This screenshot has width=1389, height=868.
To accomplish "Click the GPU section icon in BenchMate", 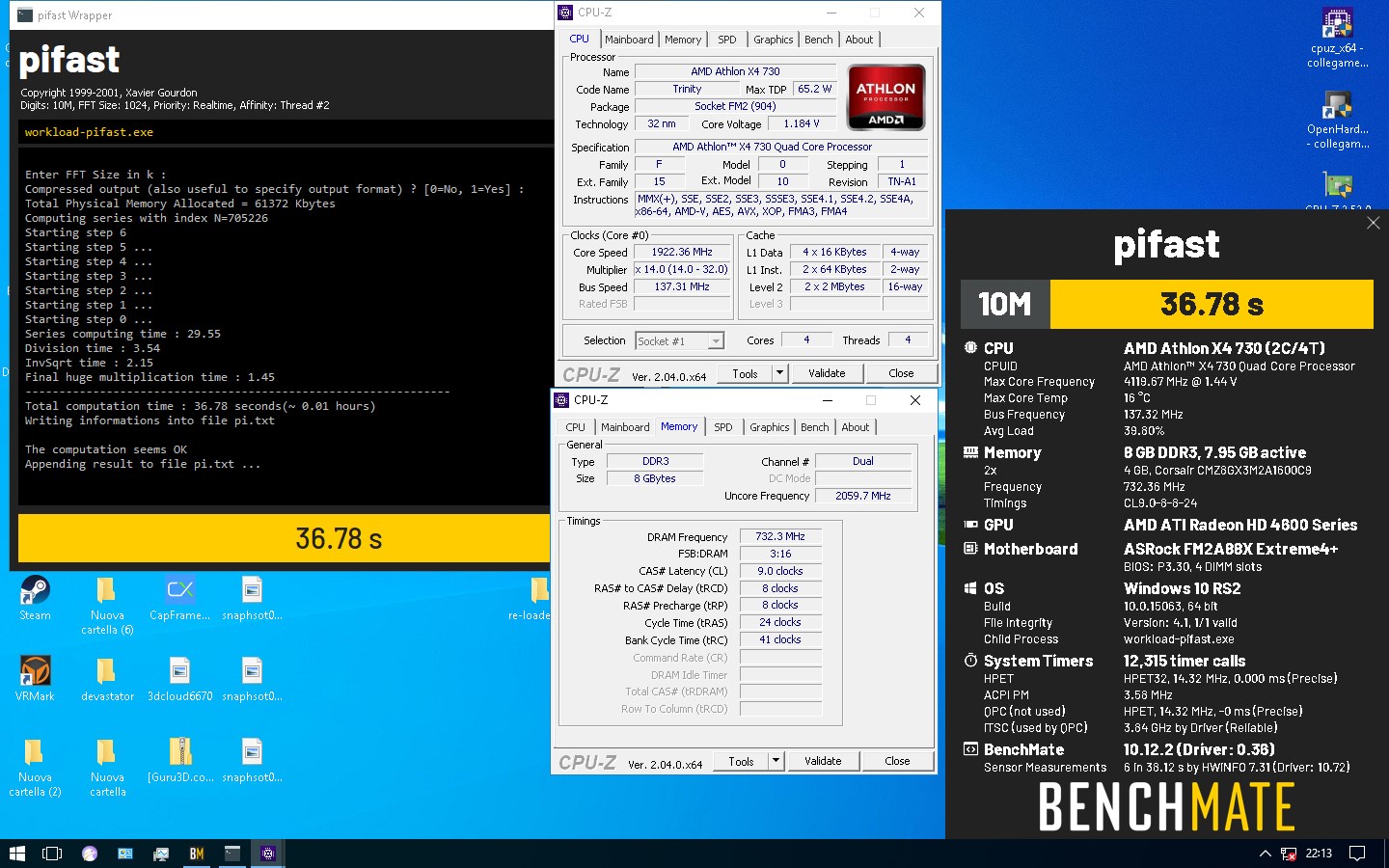I will click(x=970, y=524).
